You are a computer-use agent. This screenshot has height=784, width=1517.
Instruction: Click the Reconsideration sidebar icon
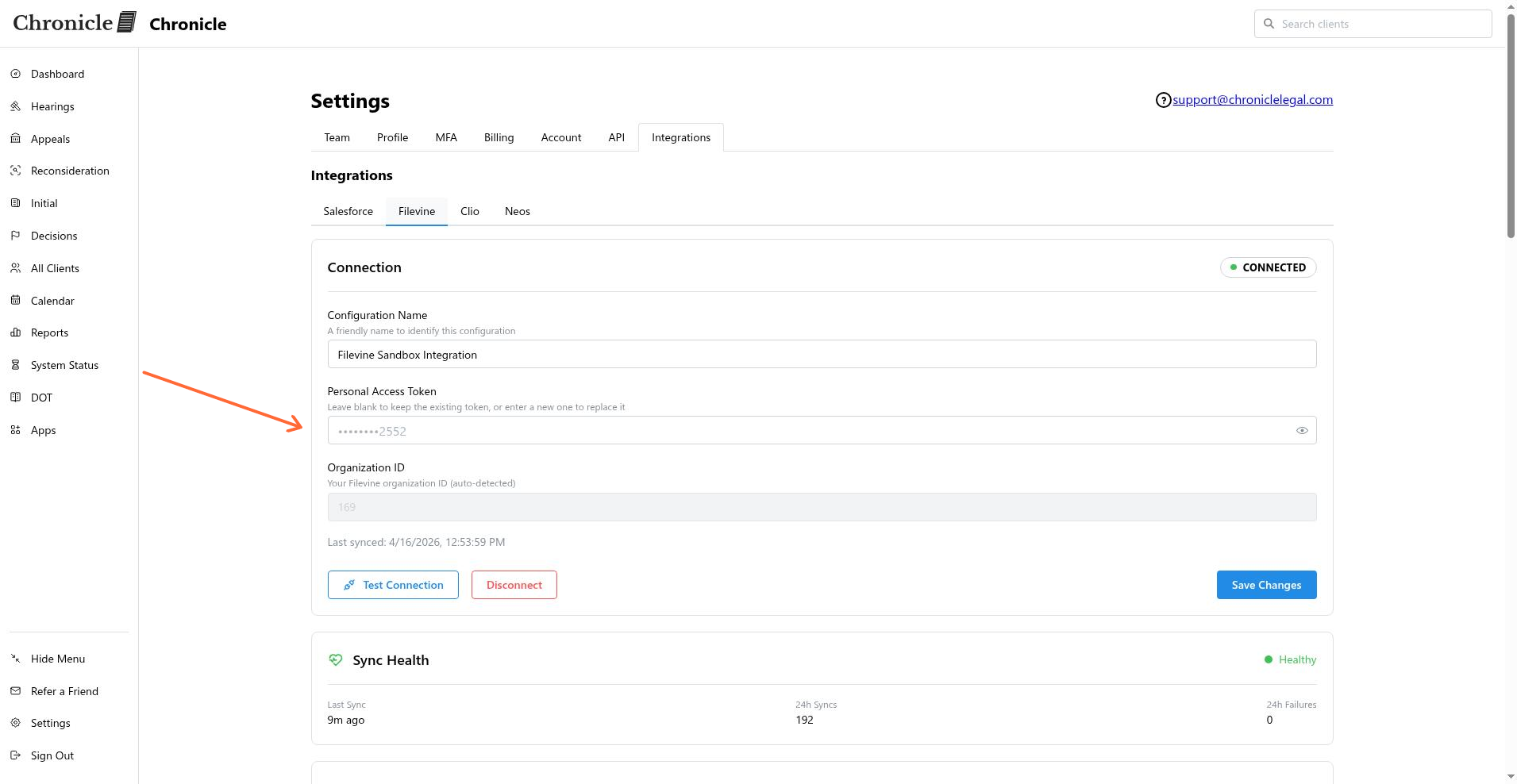(15, 171)
